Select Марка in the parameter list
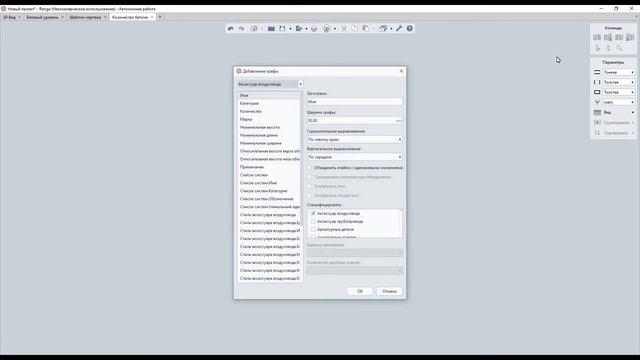 pyautogui.click(x=269, y=119)
